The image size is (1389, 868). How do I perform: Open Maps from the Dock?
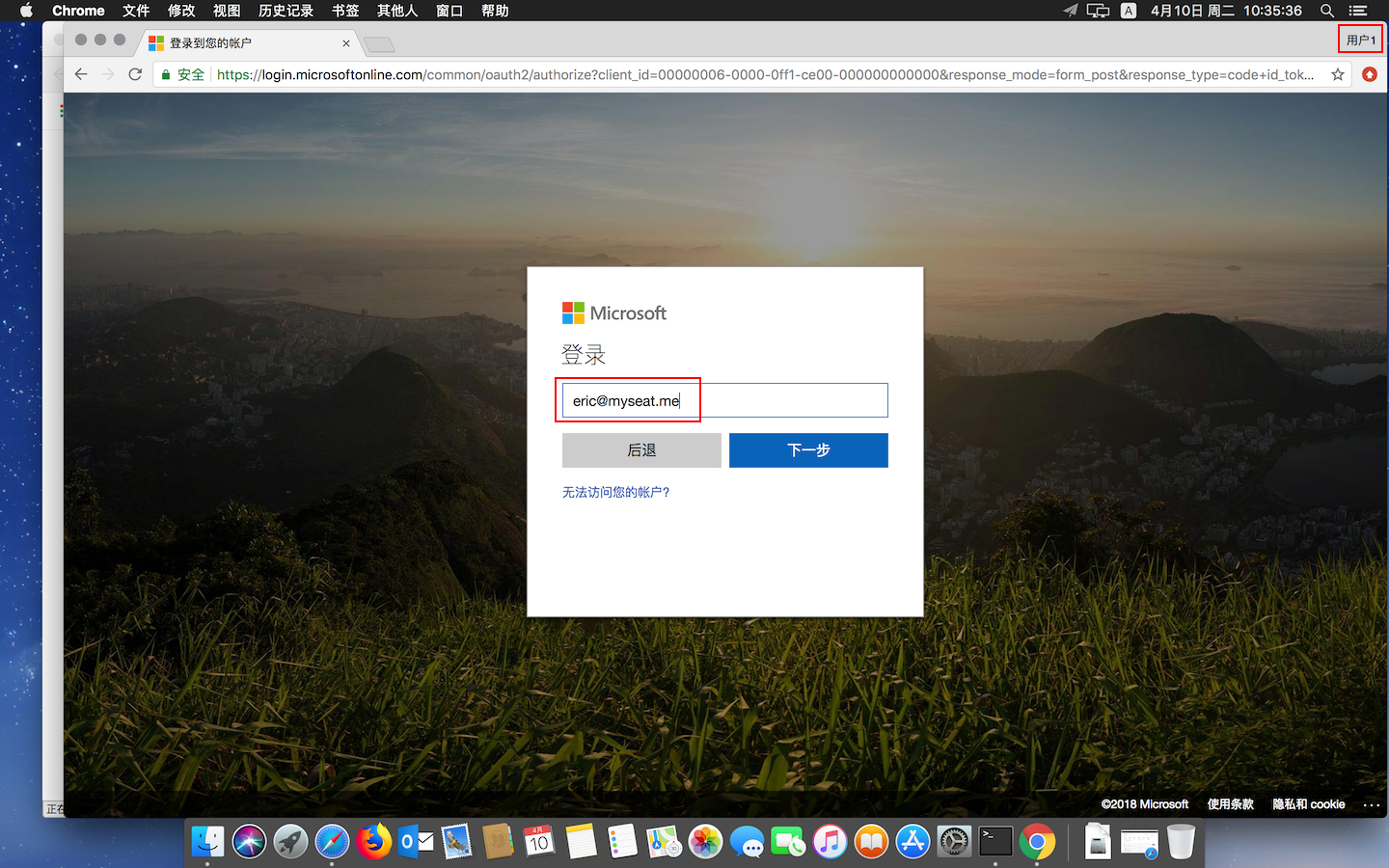click(664, 842)
